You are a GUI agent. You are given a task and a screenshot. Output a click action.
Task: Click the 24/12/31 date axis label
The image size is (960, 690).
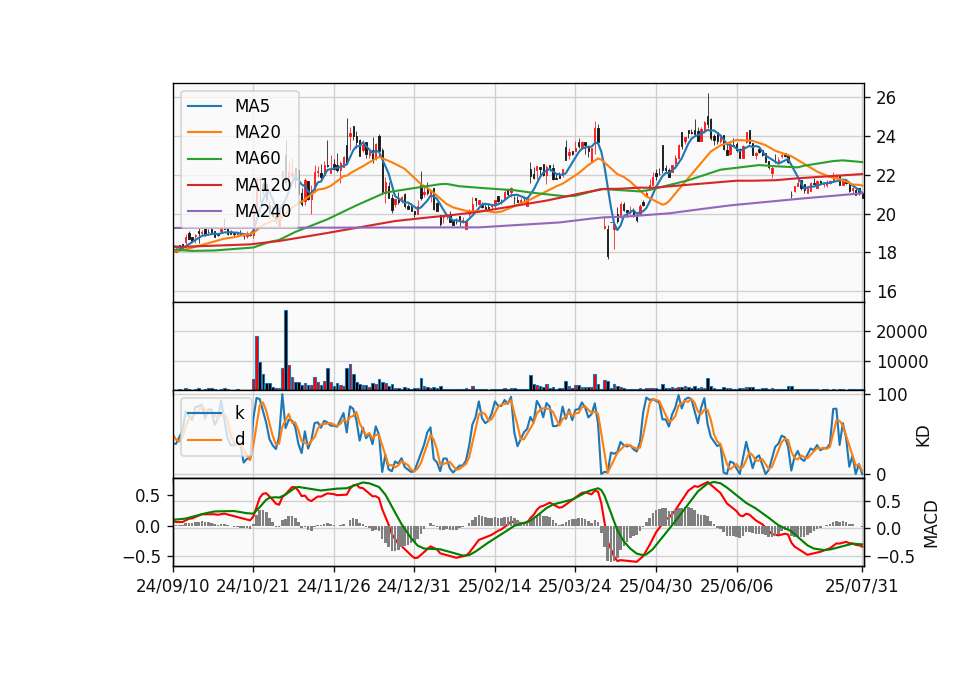414,586
